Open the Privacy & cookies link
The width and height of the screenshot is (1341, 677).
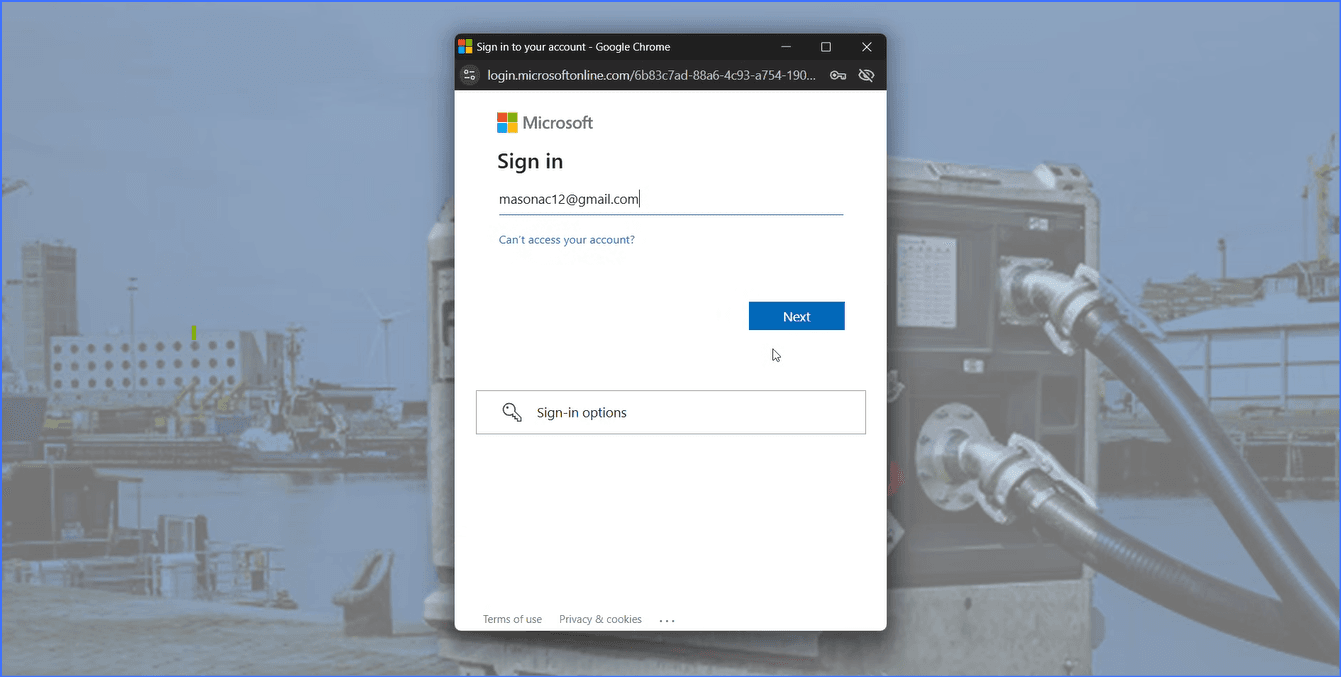[x=600, y=619]
